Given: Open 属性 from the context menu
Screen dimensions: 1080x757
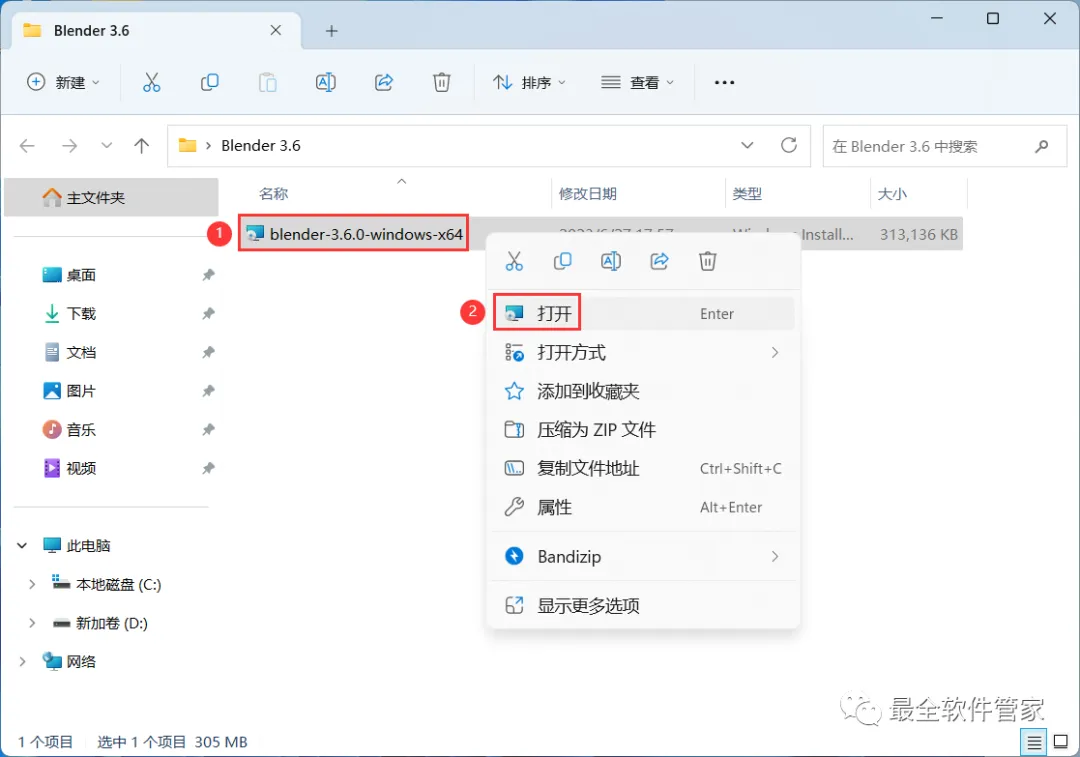Looking at the screenshot, I should [644, 507].
